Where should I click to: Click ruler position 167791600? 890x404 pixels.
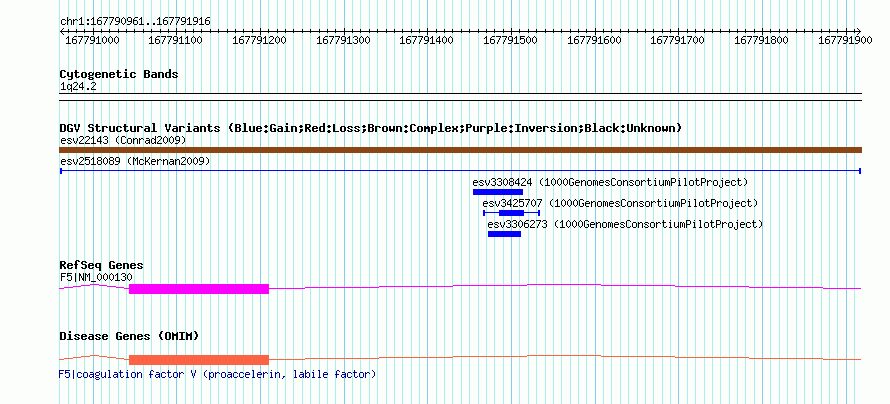click(x=594, y=40)
